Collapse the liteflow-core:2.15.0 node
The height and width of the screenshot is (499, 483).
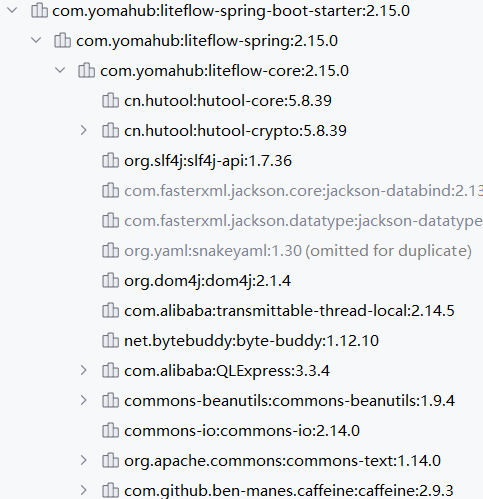point(60,70)
